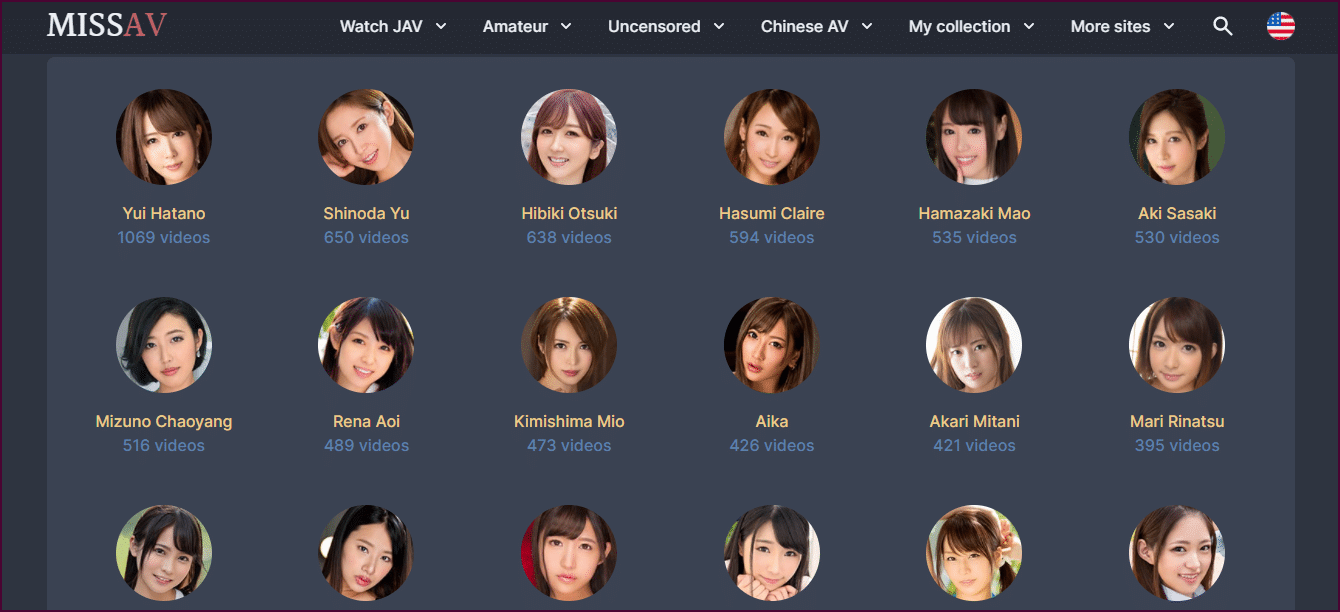
Task: Open the US flag language selector
Action: coord(1280,27)
